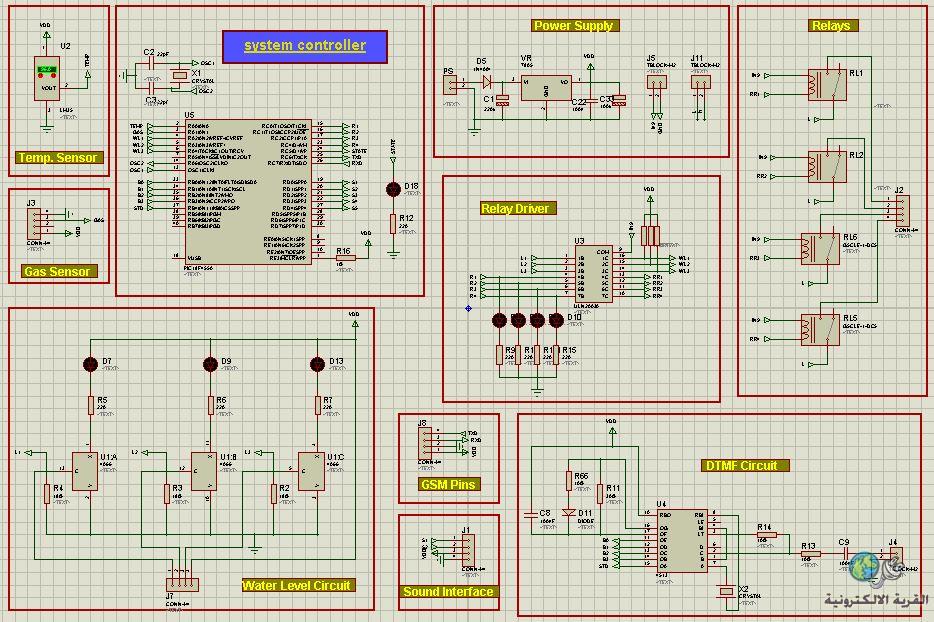Select resistor R12 below D18
The image size is (934, 622).
coord(393,223)
